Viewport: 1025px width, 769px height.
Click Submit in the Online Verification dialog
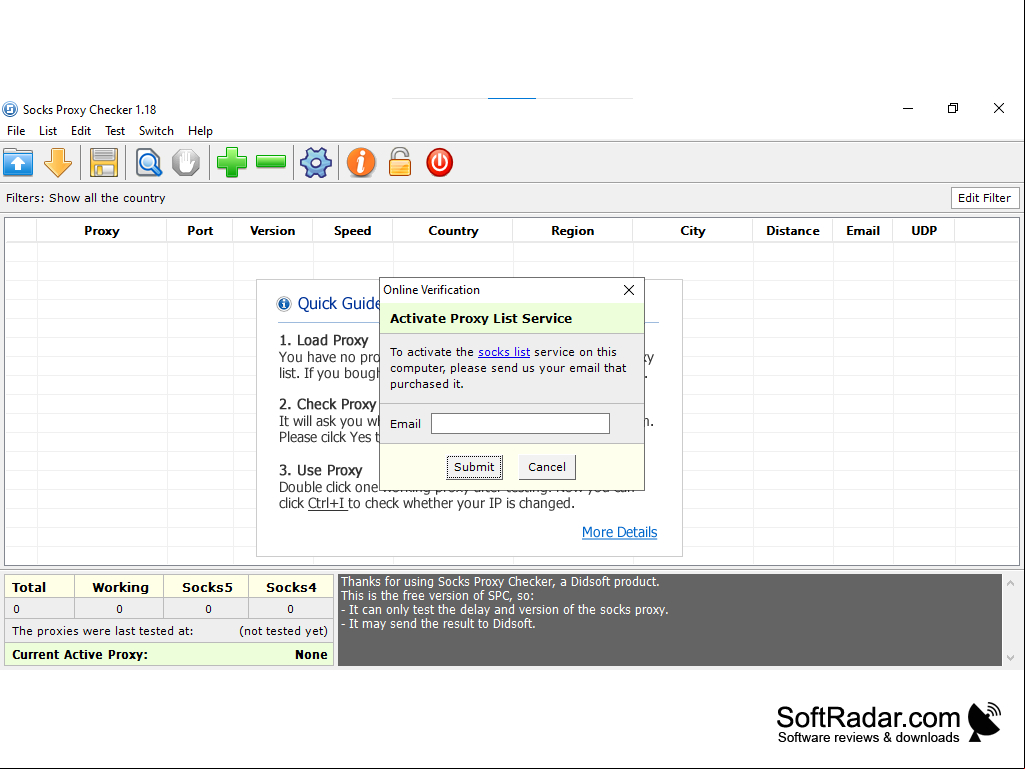(475, 467)
